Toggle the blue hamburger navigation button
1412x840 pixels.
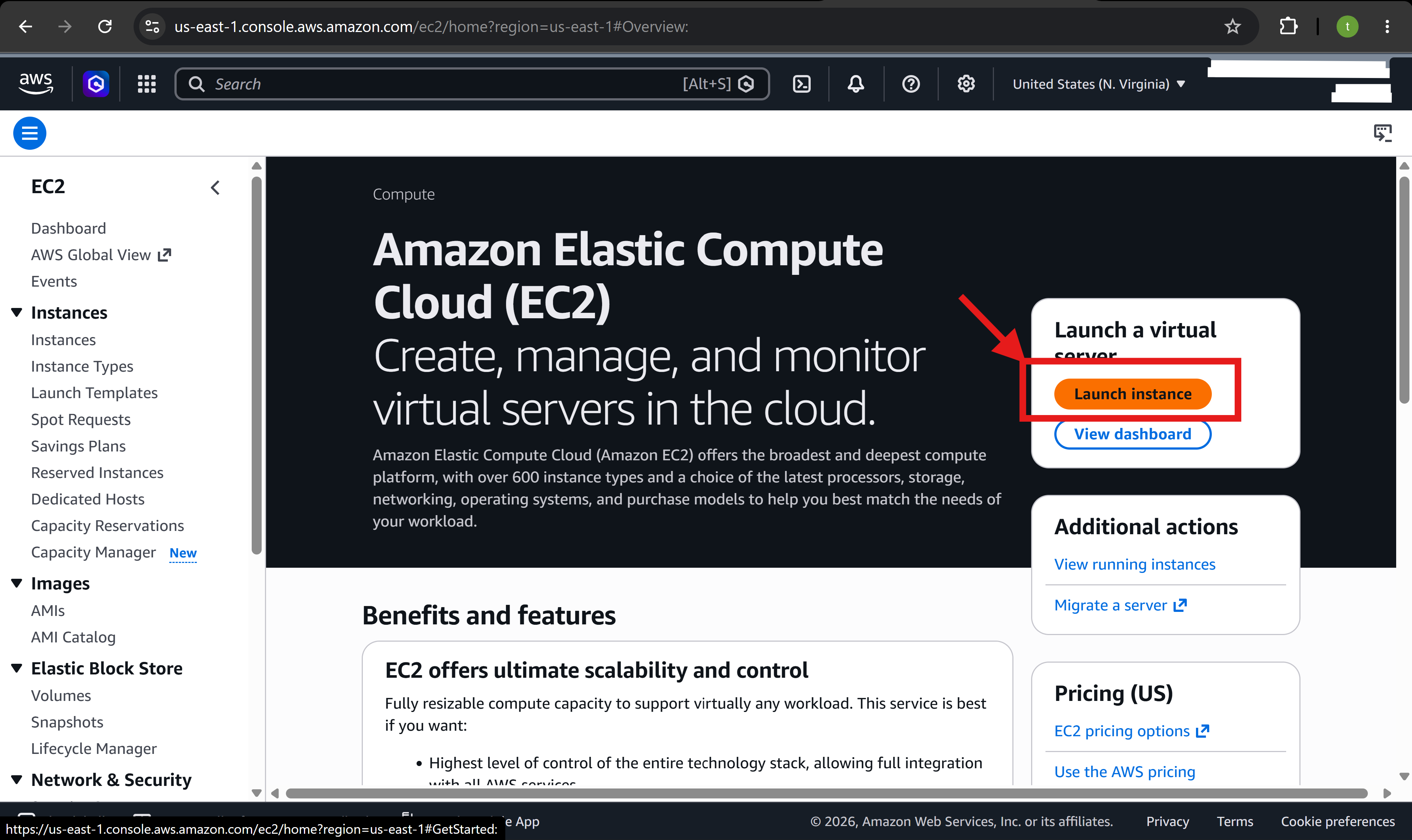click(x=29, y=134)
